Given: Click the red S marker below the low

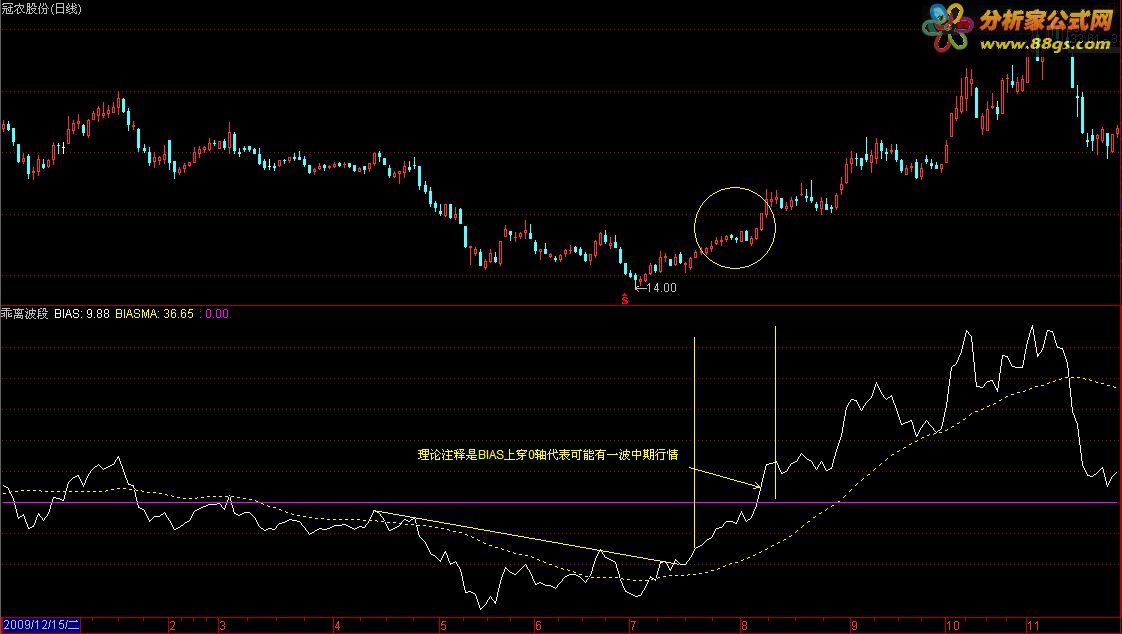Looking at the screenshot, I should pos(625,300).
